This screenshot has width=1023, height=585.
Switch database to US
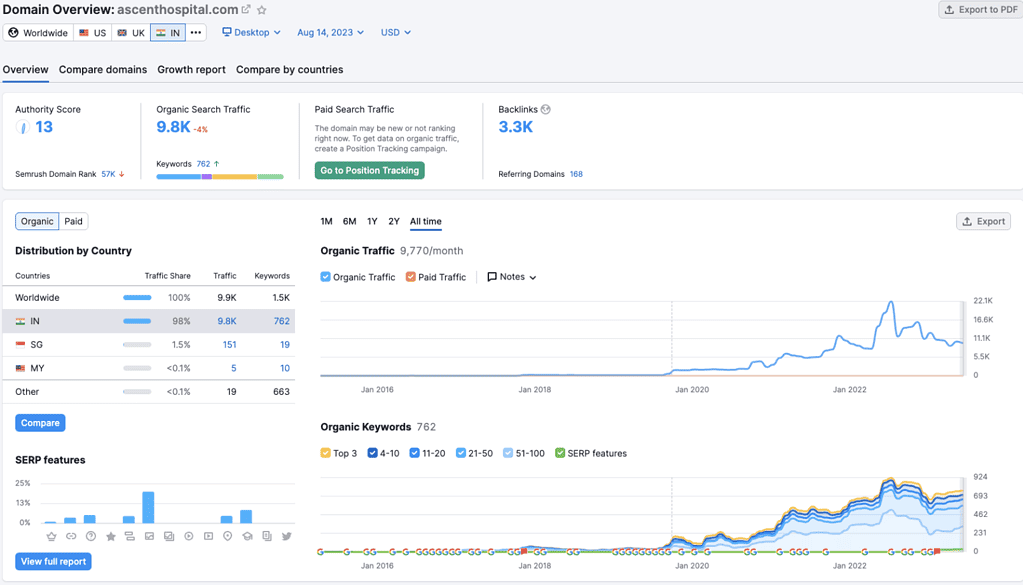point(93,33)
